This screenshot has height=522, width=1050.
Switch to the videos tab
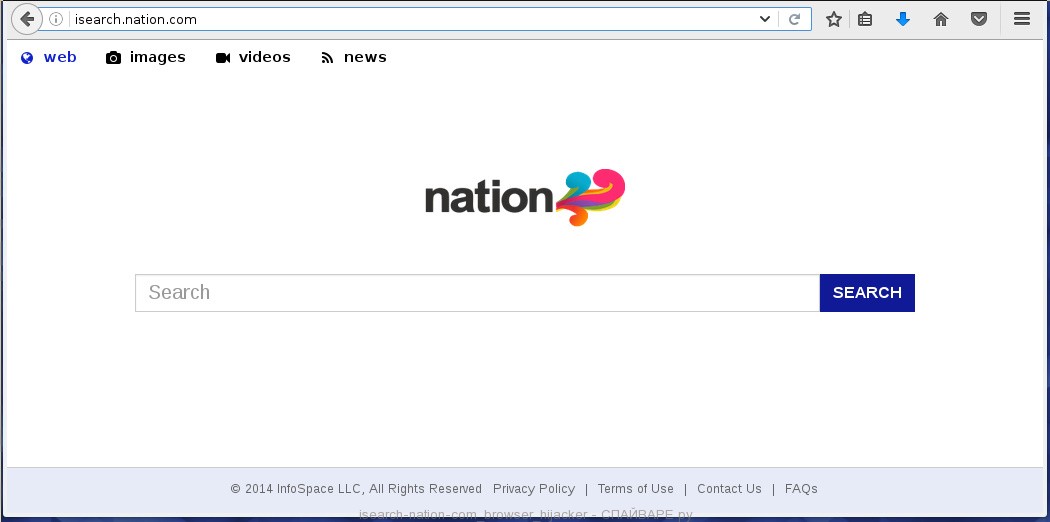[x=253, y=57]
